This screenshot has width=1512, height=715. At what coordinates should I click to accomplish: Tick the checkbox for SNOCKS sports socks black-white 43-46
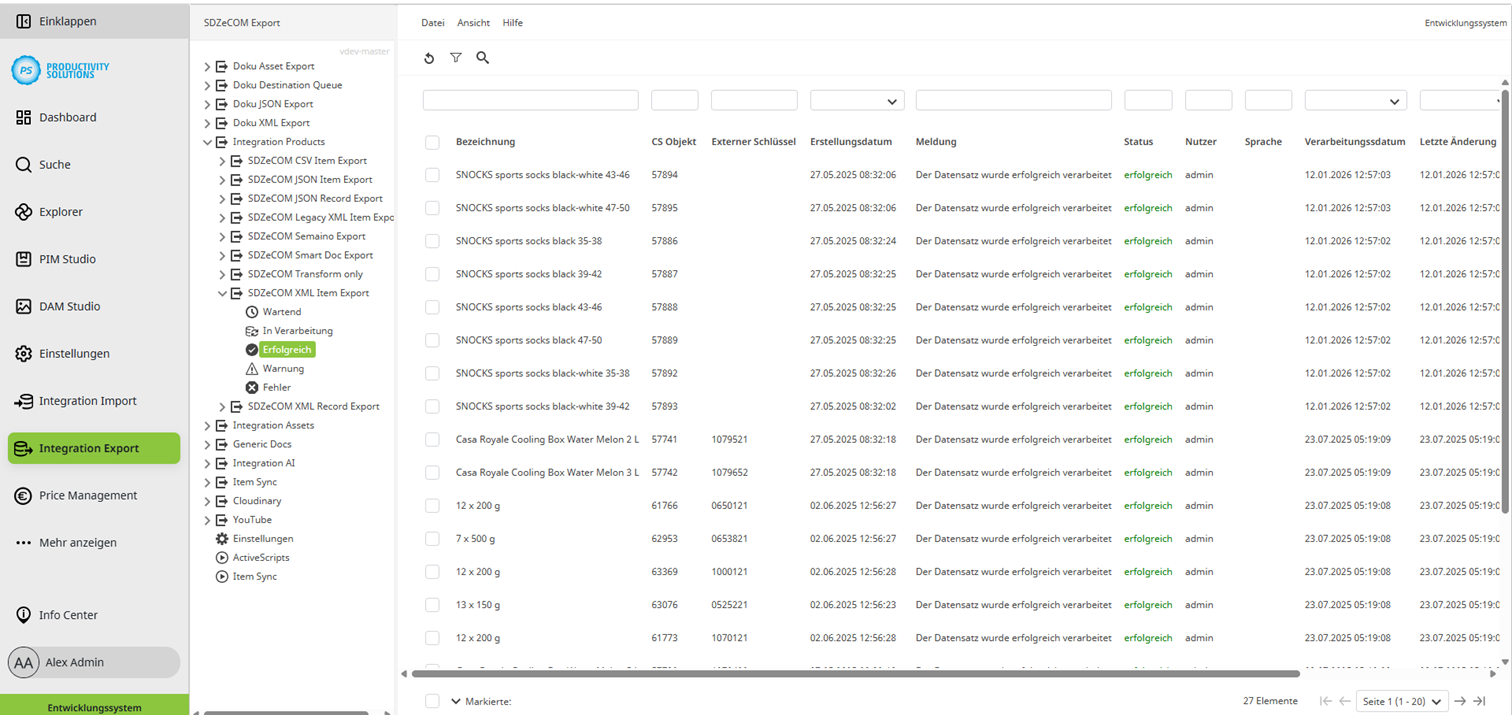tap(432, 174)
